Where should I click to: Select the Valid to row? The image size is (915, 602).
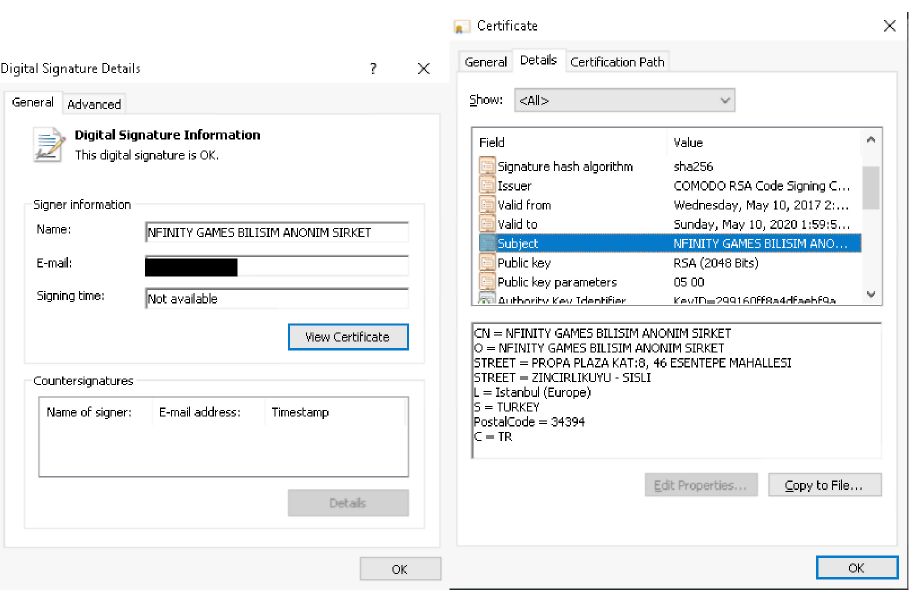669,224
